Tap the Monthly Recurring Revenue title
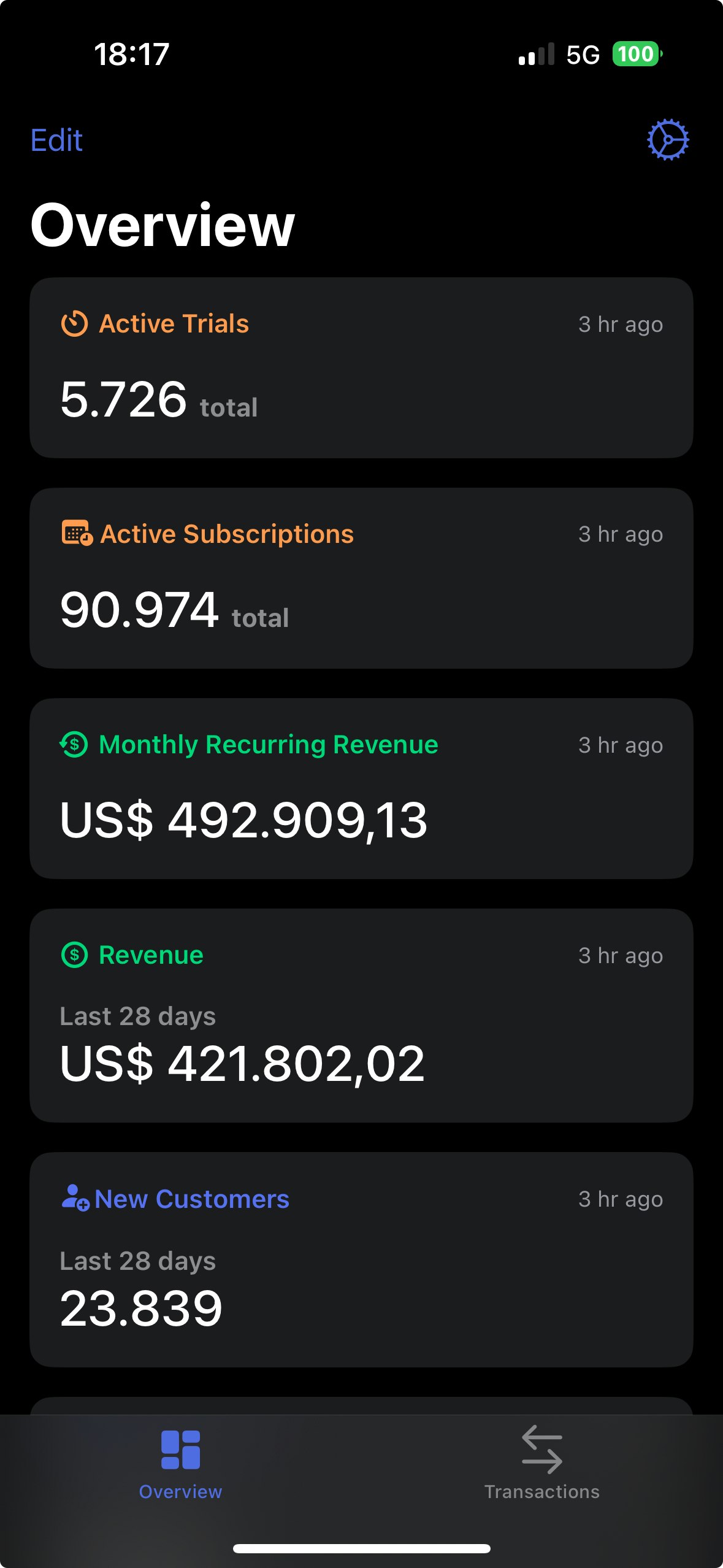Viewport: 723px width, 1568px height. coord(269,745)
